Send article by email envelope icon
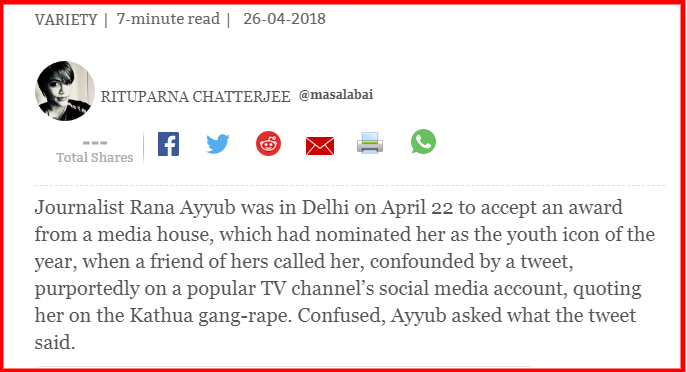687x372 pixels. (320, 146)
